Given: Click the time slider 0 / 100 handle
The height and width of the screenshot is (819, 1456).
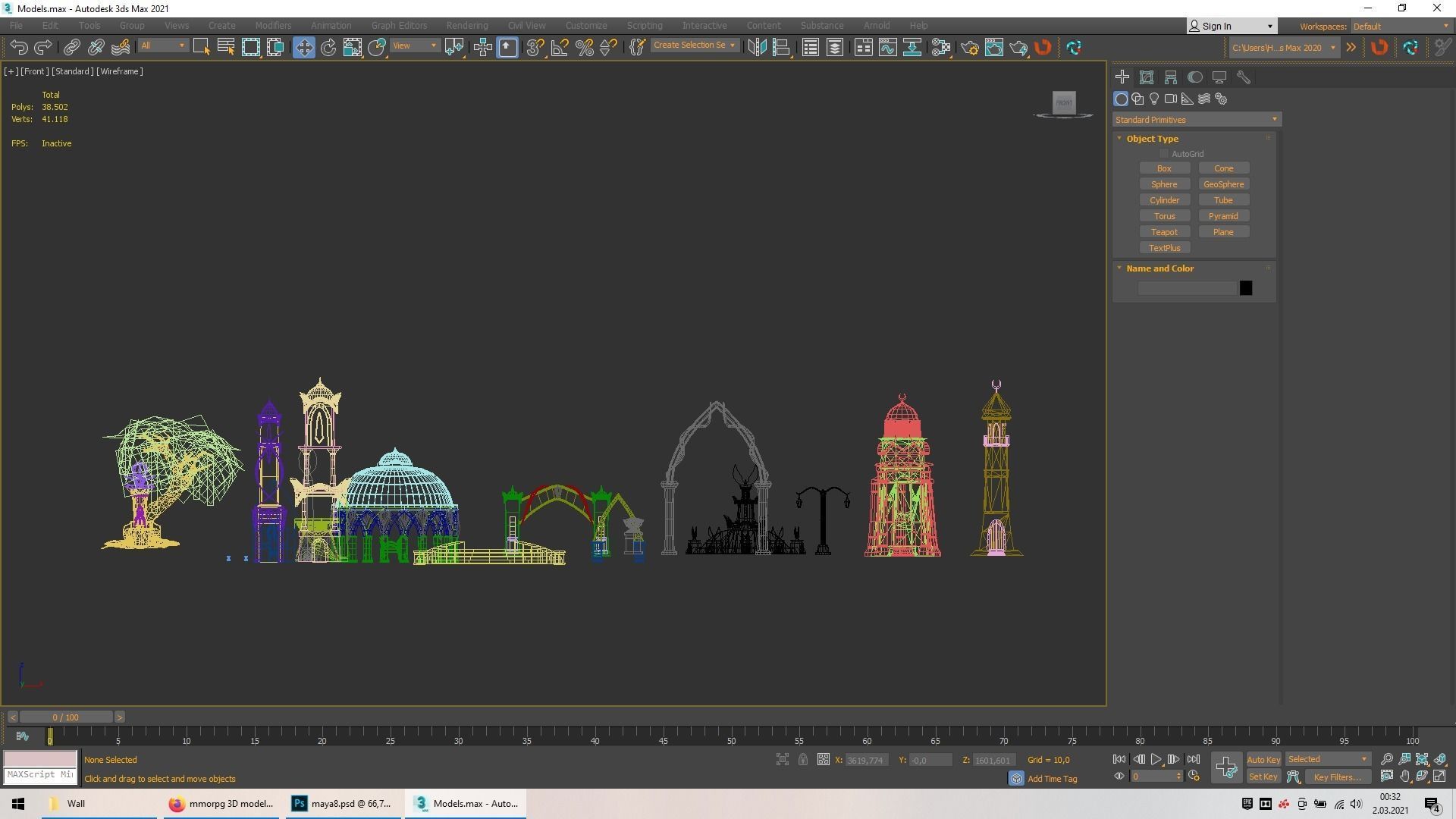Looking at the screenshot, I should [66, 717].
